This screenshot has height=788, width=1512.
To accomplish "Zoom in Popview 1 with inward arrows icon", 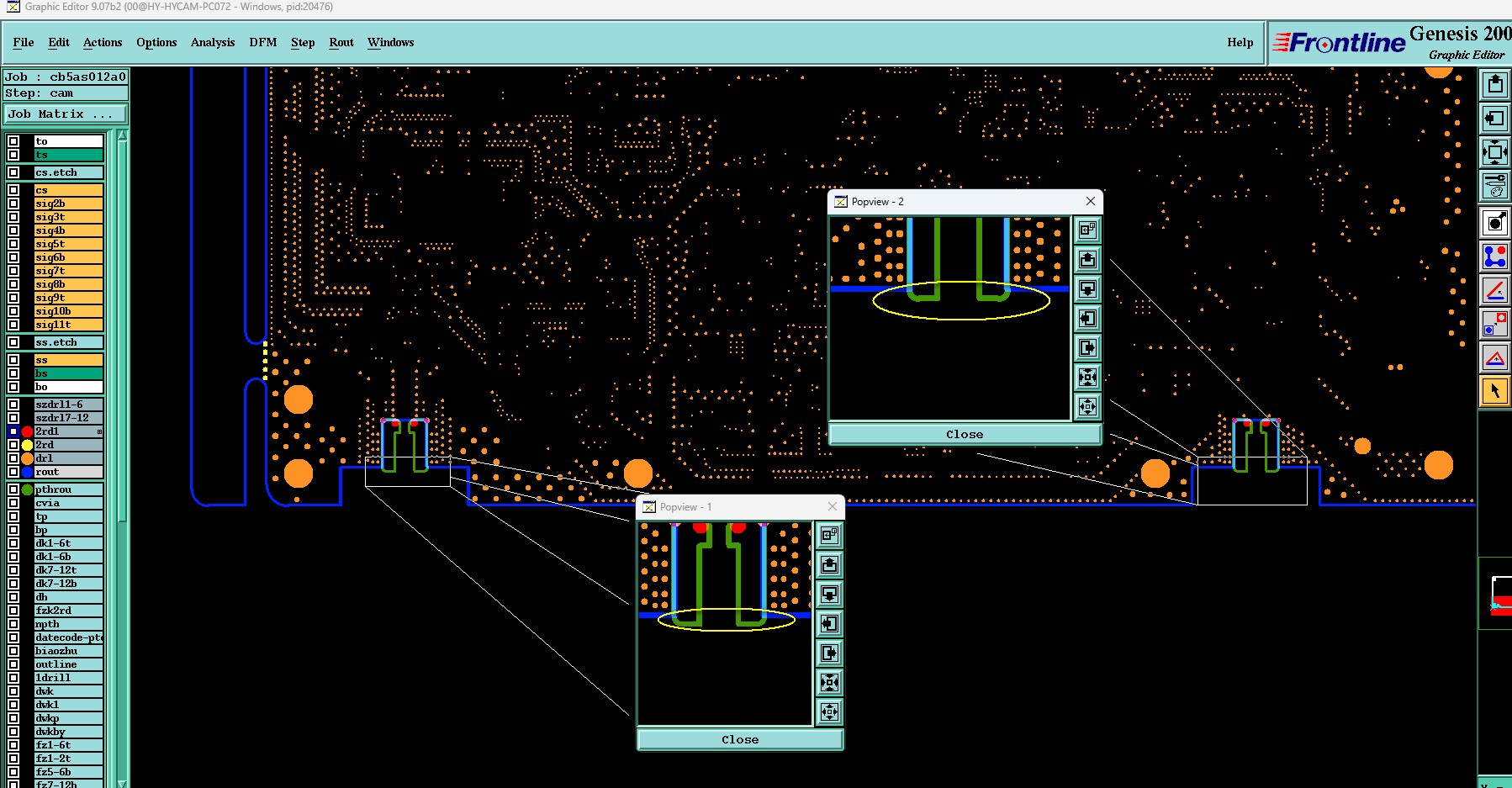I will click(x=829, y=682).
